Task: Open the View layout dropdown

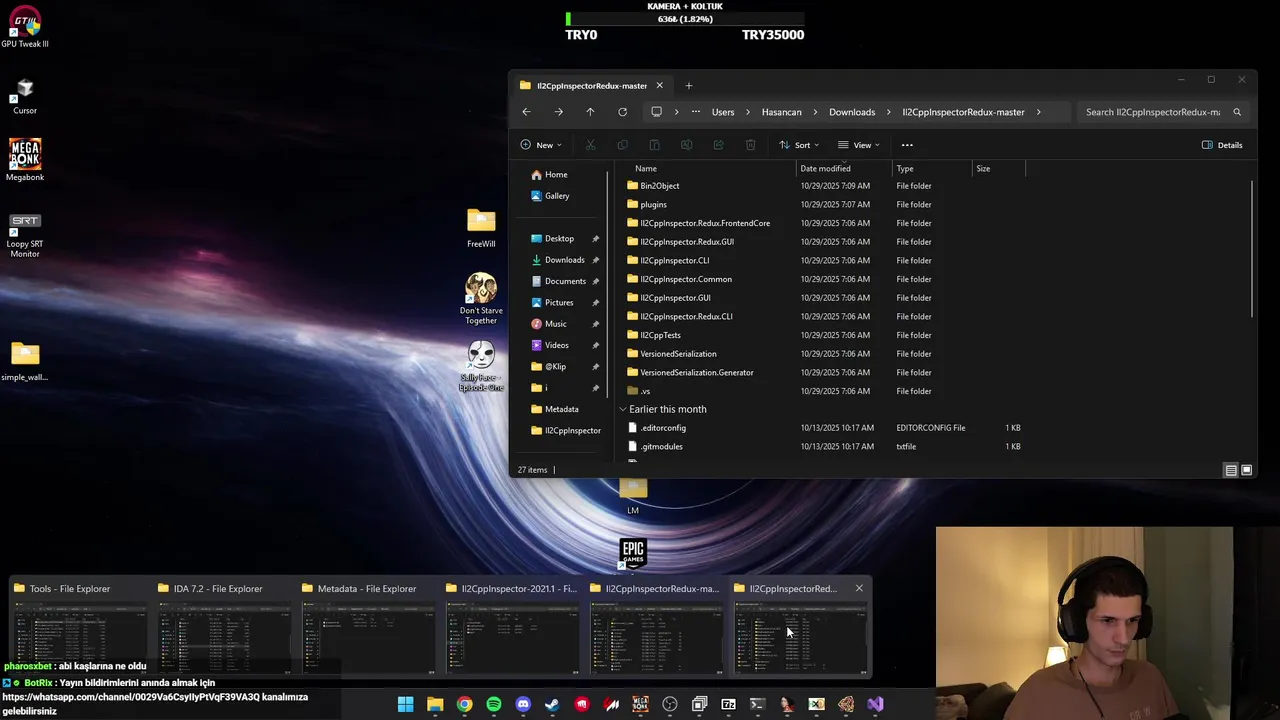Action: pyautogui.click(x=859, y=145)
